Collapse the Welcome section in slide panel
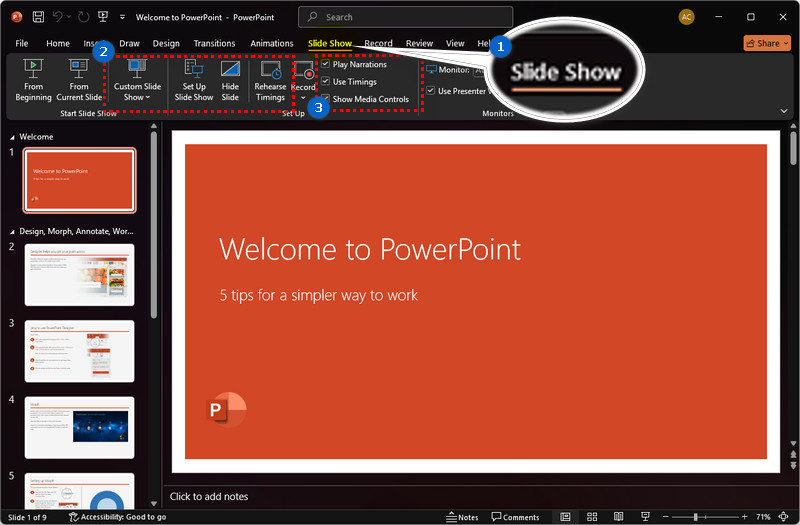800x525 pixels. click(x=12, y=137)
